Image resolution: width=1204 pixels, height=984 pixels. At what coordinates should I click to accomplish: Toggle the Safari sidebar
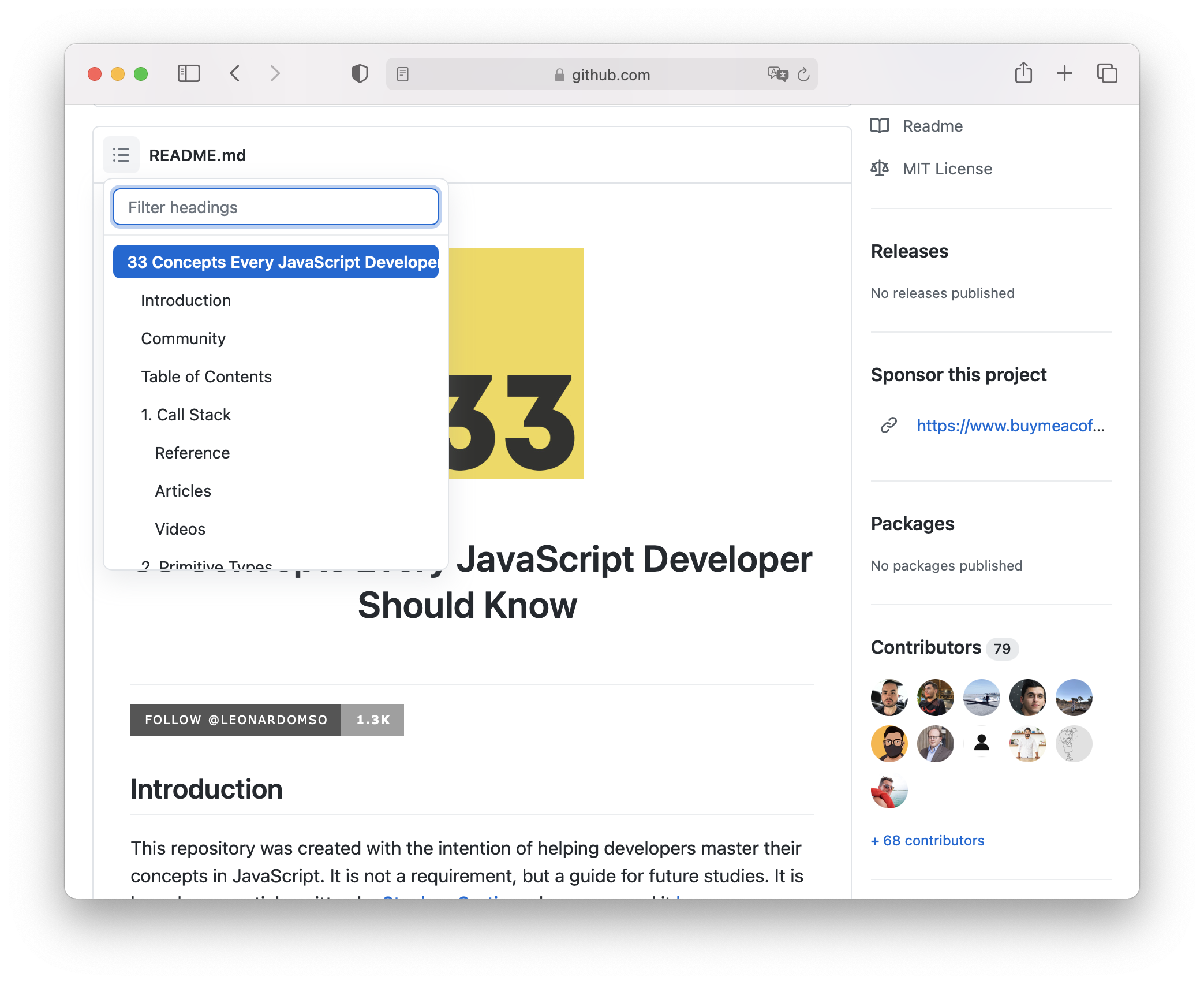click(188, 74)
